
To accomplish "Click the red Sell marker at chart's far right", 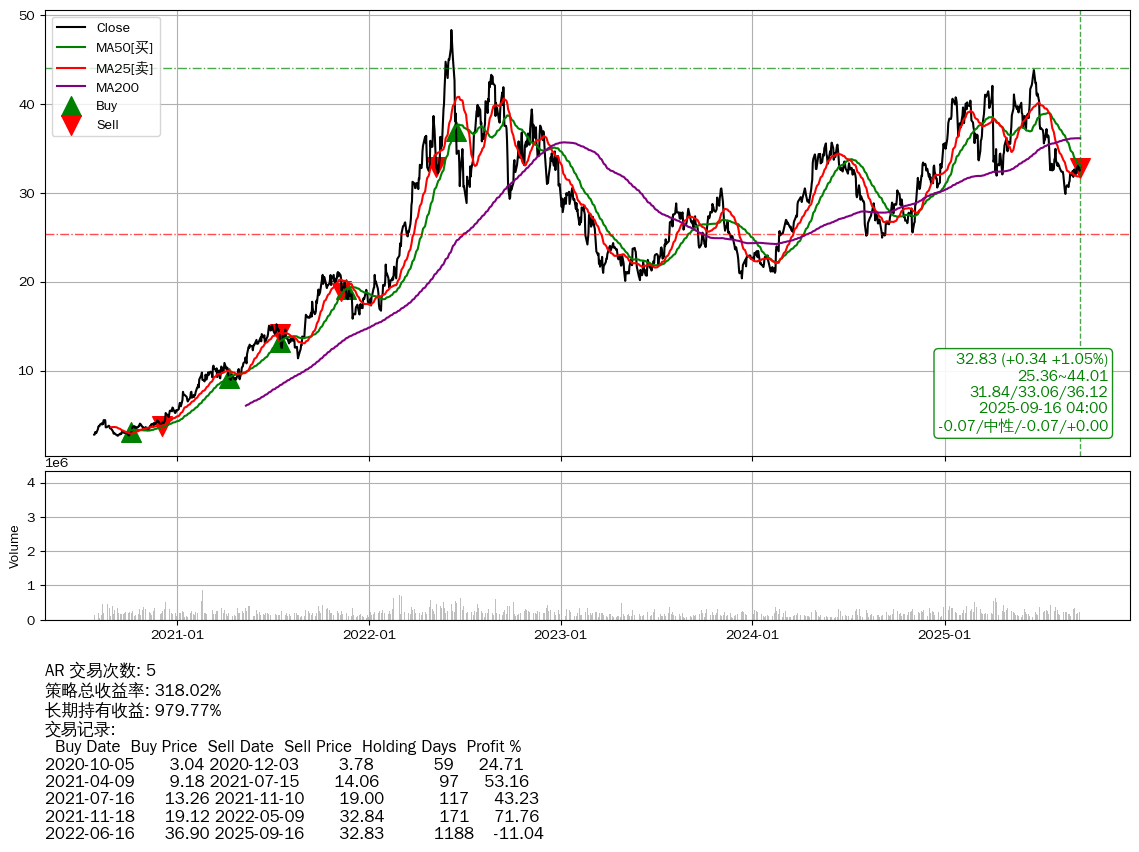I will [1080, 168].
